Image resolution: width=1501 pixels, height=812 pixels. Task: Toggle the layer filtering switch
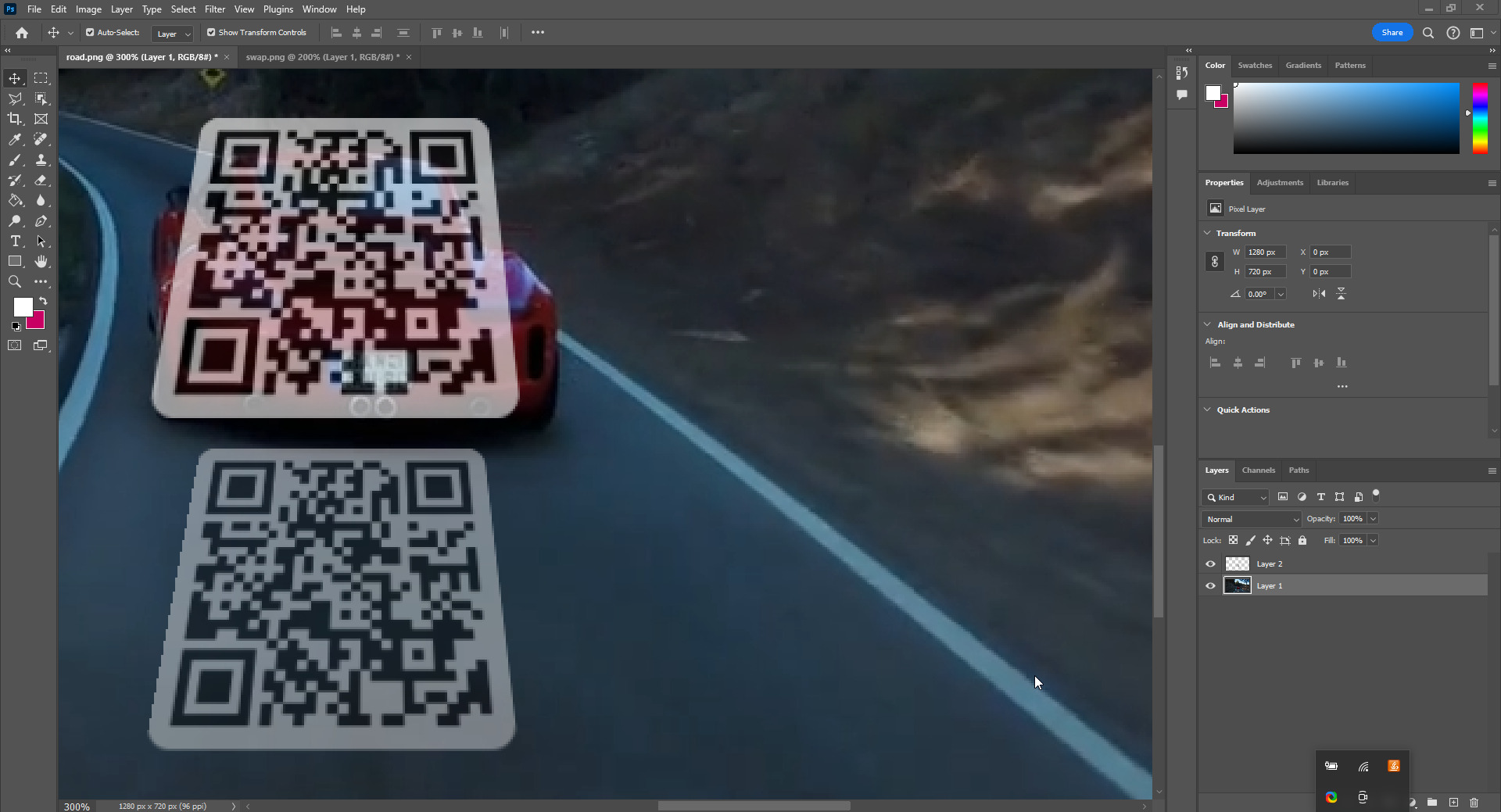tap(1376, 494)
